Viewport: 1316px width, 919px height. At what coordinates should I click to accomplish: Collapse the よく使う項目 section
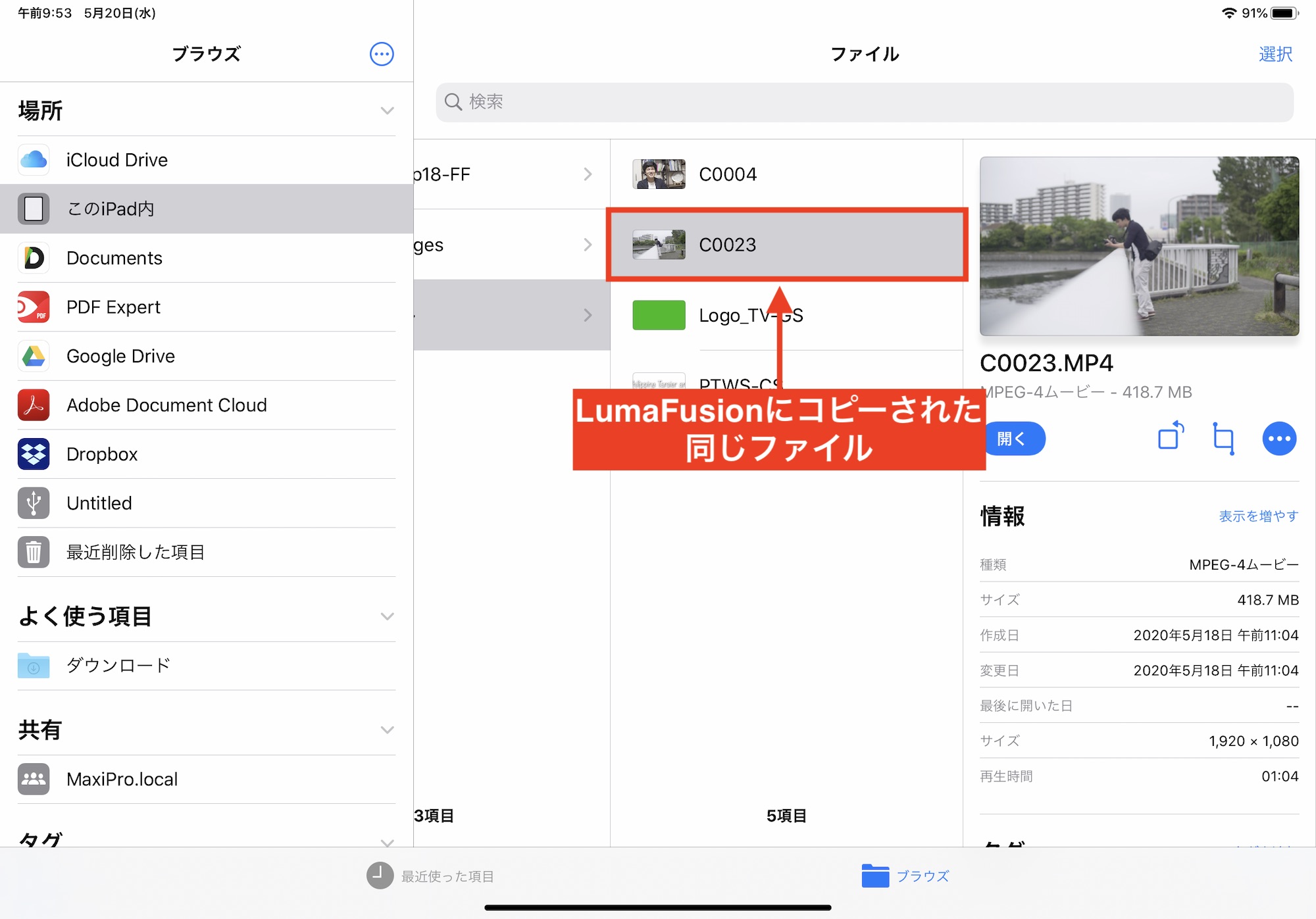pyautogui.click(x=387, y=616)
